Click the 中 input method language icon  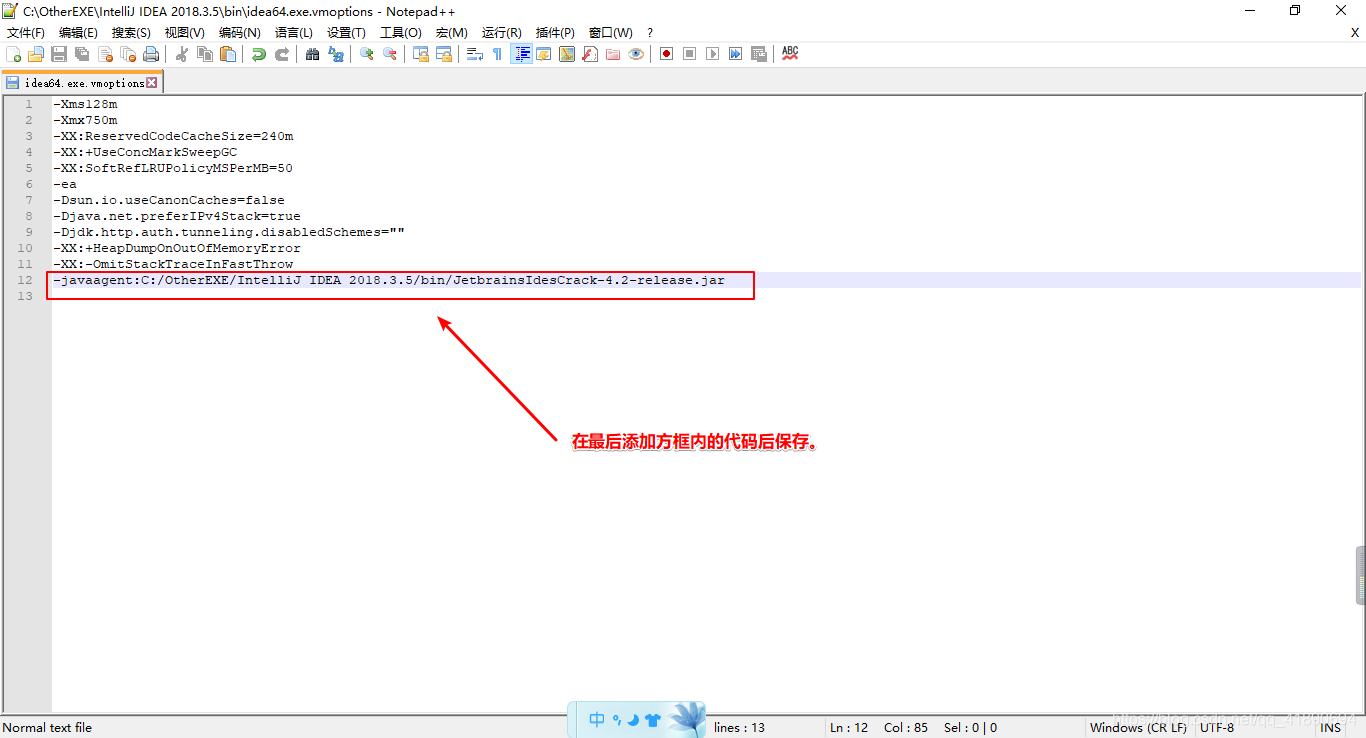pyautogui.click(x=597, y=719)
